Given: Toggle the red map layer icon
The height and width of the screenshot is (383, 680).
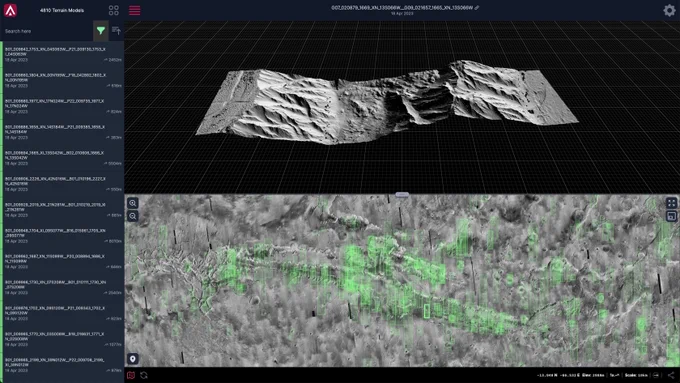Looking at the screenshot, I should click(131, 375).
